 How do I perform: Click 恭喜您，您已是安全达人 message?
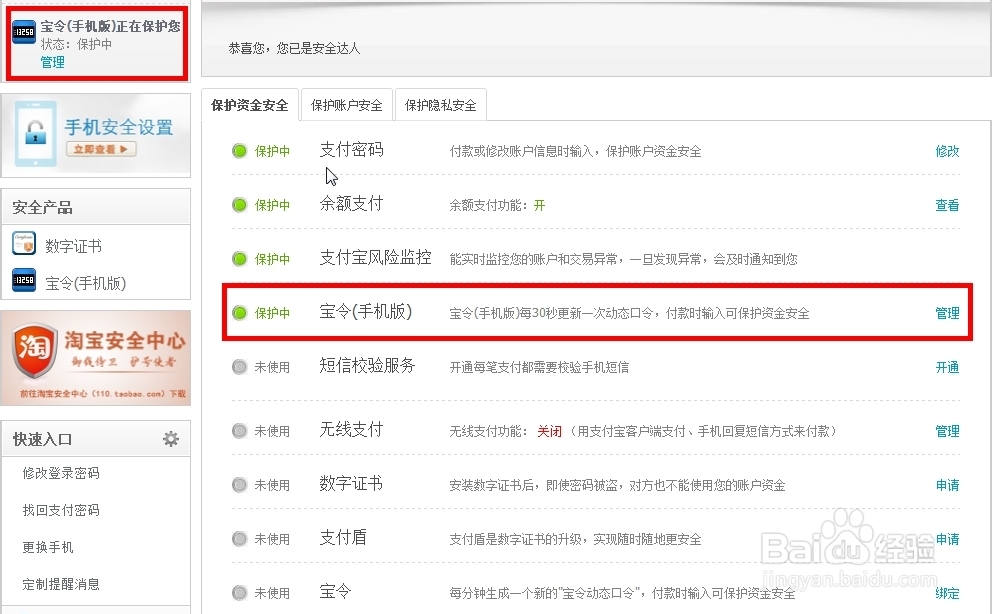tap(294, 48)
